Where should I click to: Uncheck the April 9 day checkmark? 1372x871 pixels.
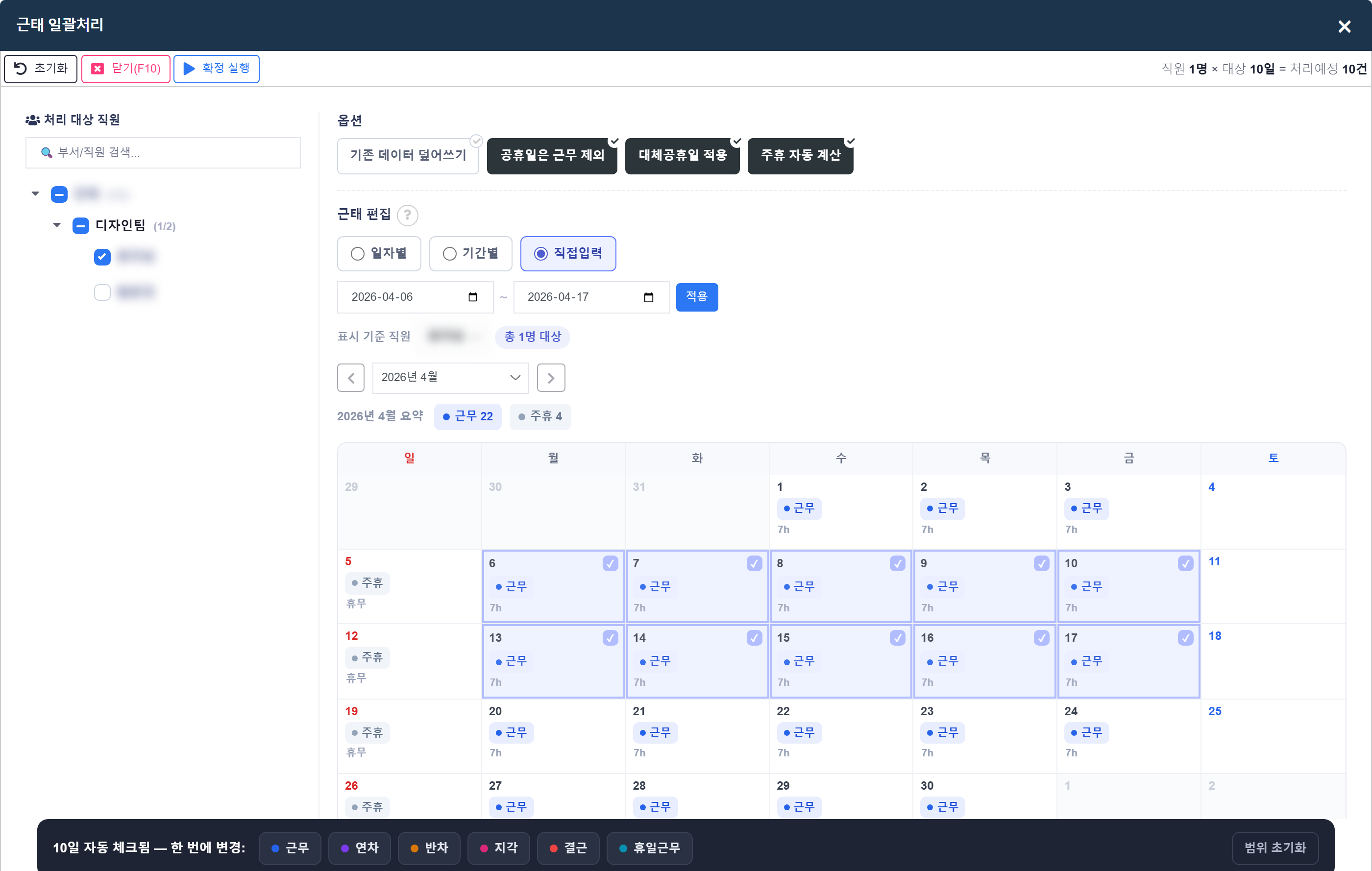1042,563
